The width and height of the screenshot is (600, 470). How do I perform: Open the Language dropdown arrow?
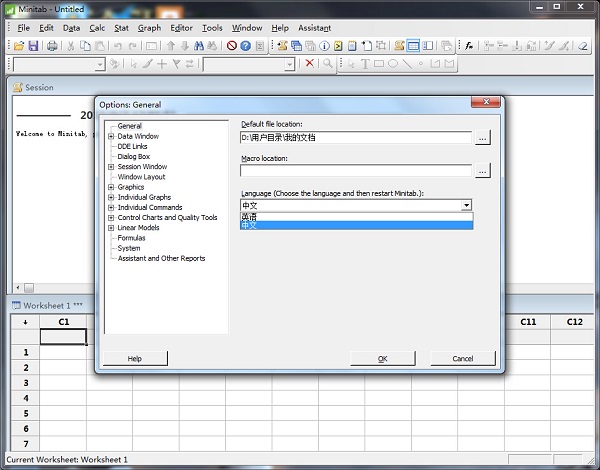(x=466, y=205)
